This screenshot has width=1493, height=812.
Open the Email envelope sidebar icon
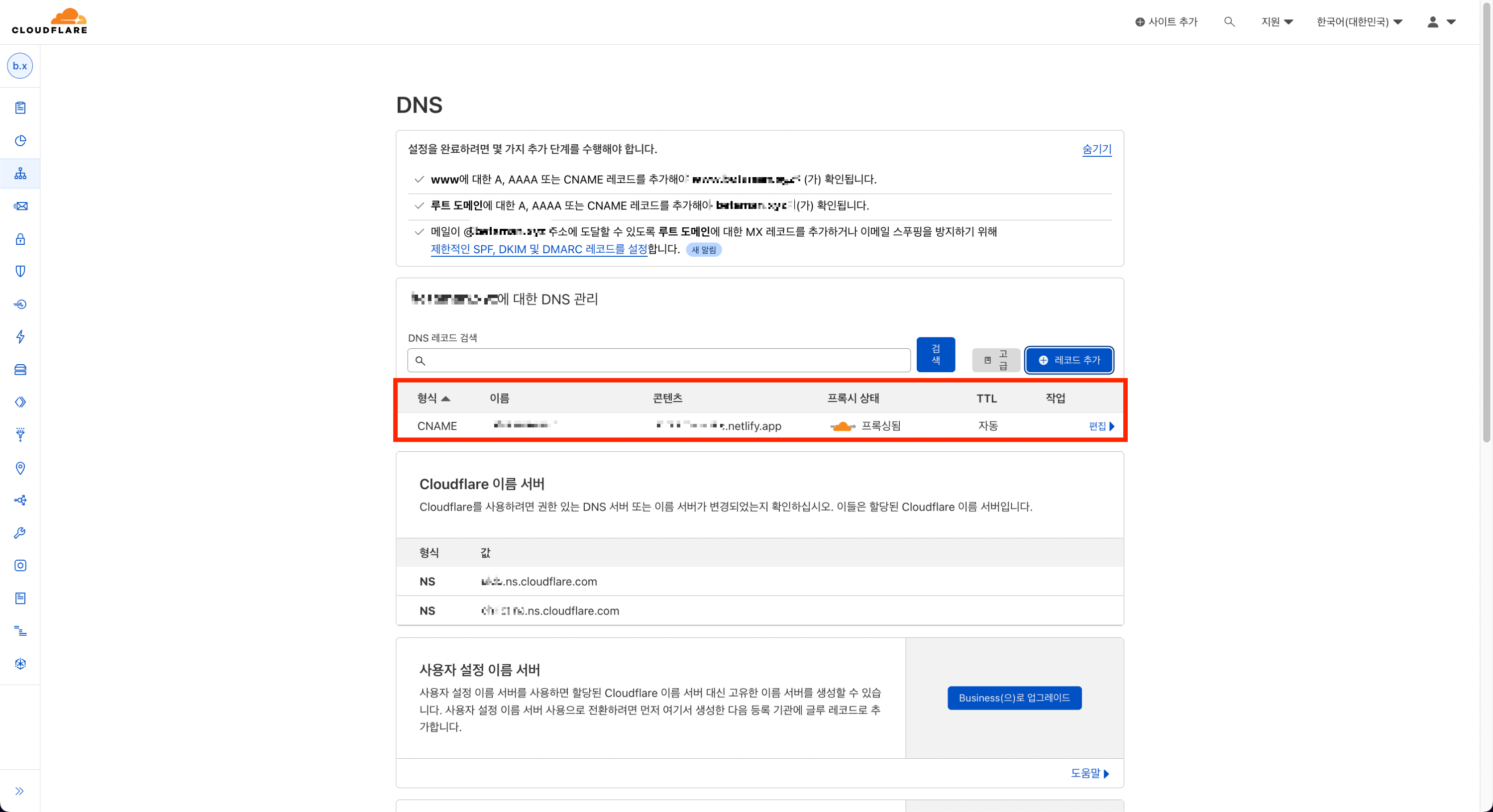[x=20, y=206]
